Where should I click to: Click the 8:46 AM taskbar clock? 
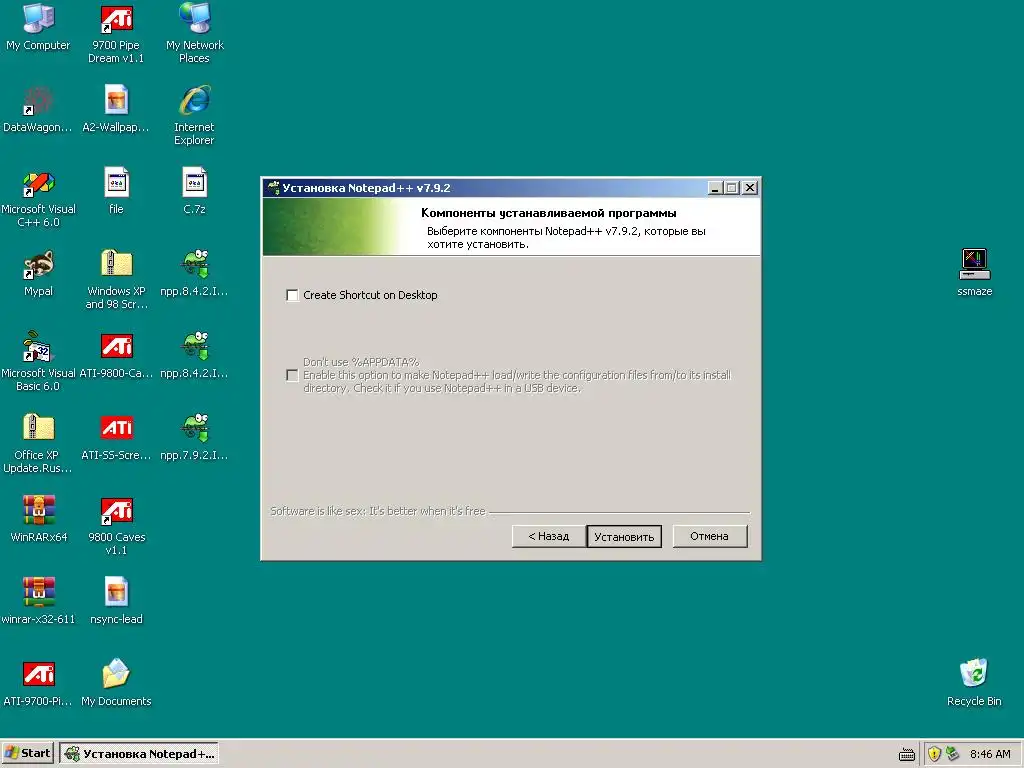pos(990,754)
